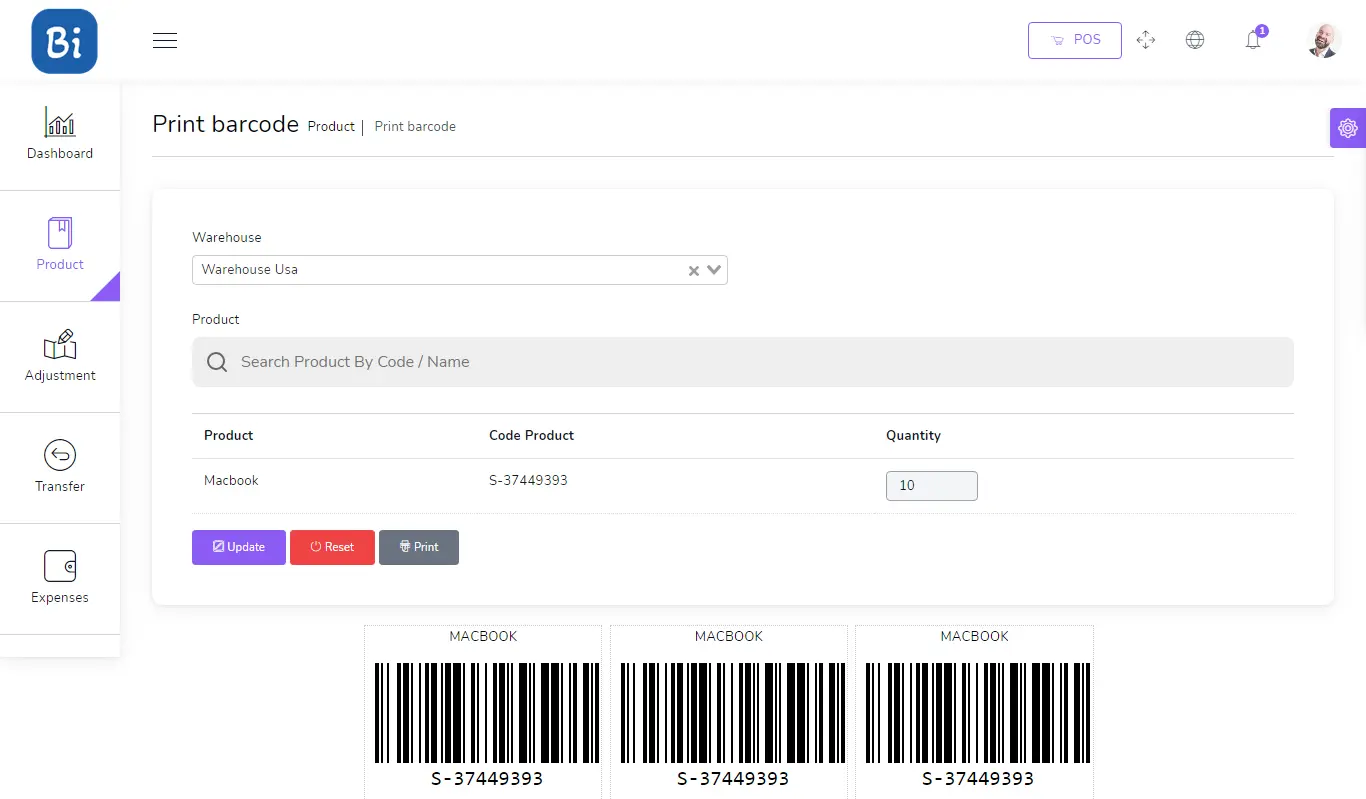
Task: Click the quantity field showing 10
Action: pos(932,486)
